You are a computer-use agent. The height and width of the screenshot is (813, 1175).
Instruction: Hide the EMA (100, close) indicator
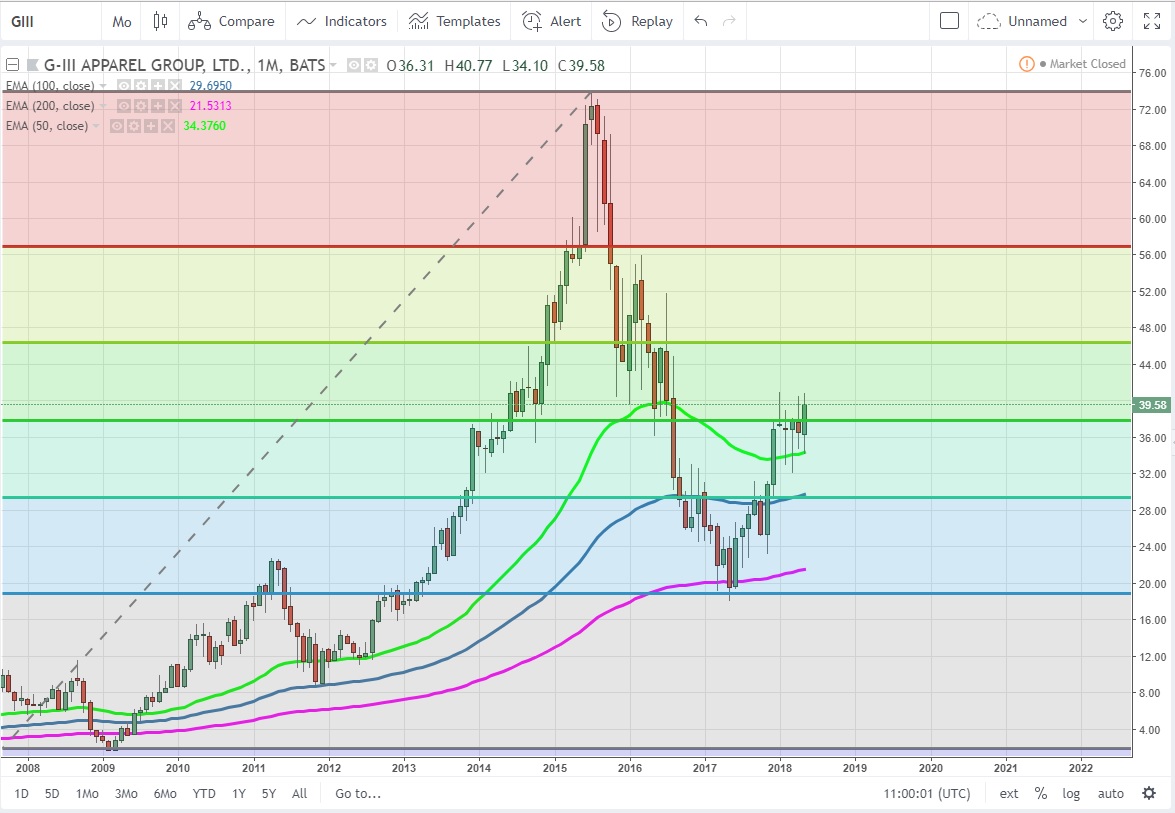coord(125,86)
